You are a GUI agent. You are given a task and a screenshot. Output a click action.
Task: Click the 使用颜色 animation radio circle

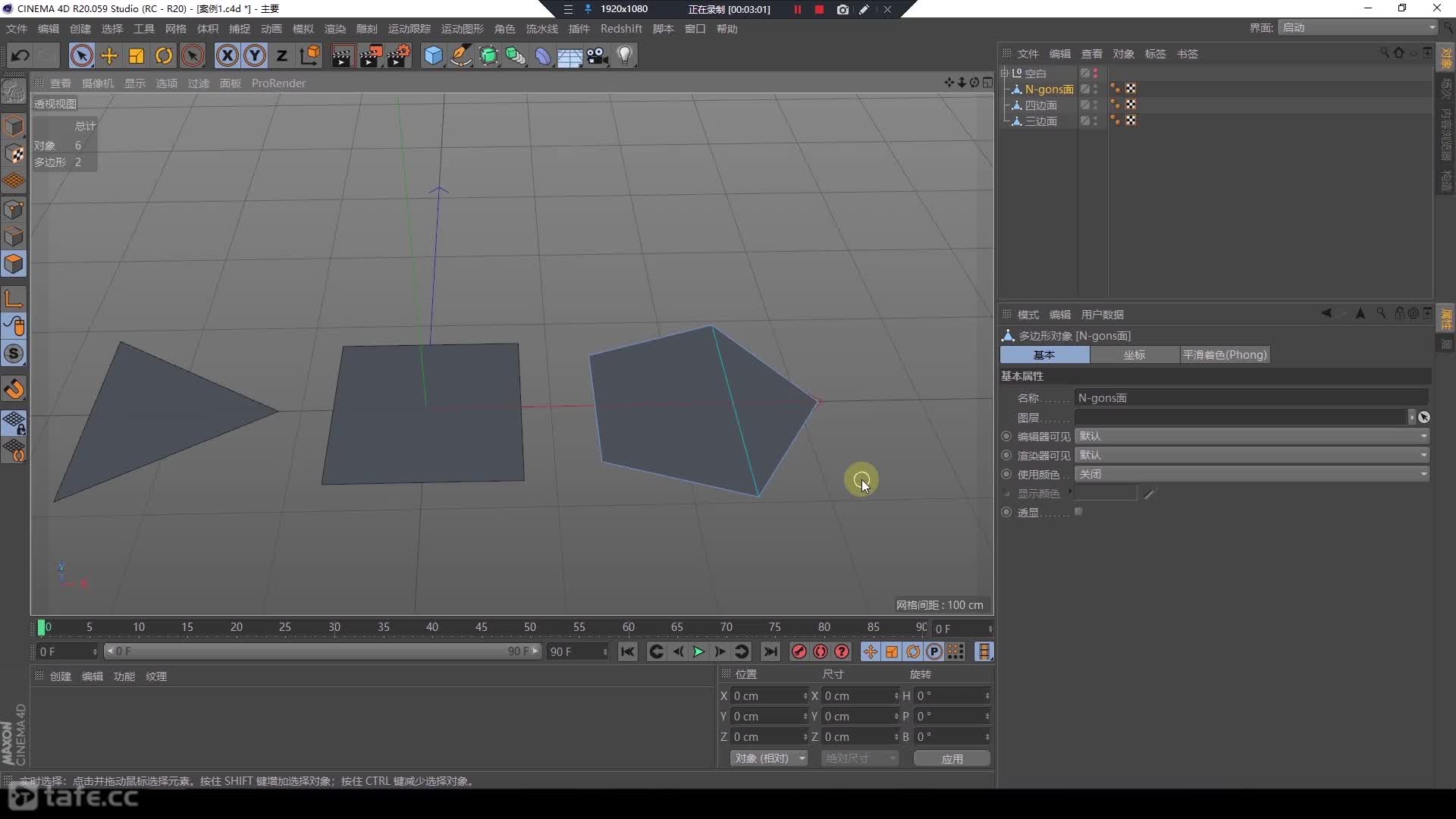tap(1006, 474)
